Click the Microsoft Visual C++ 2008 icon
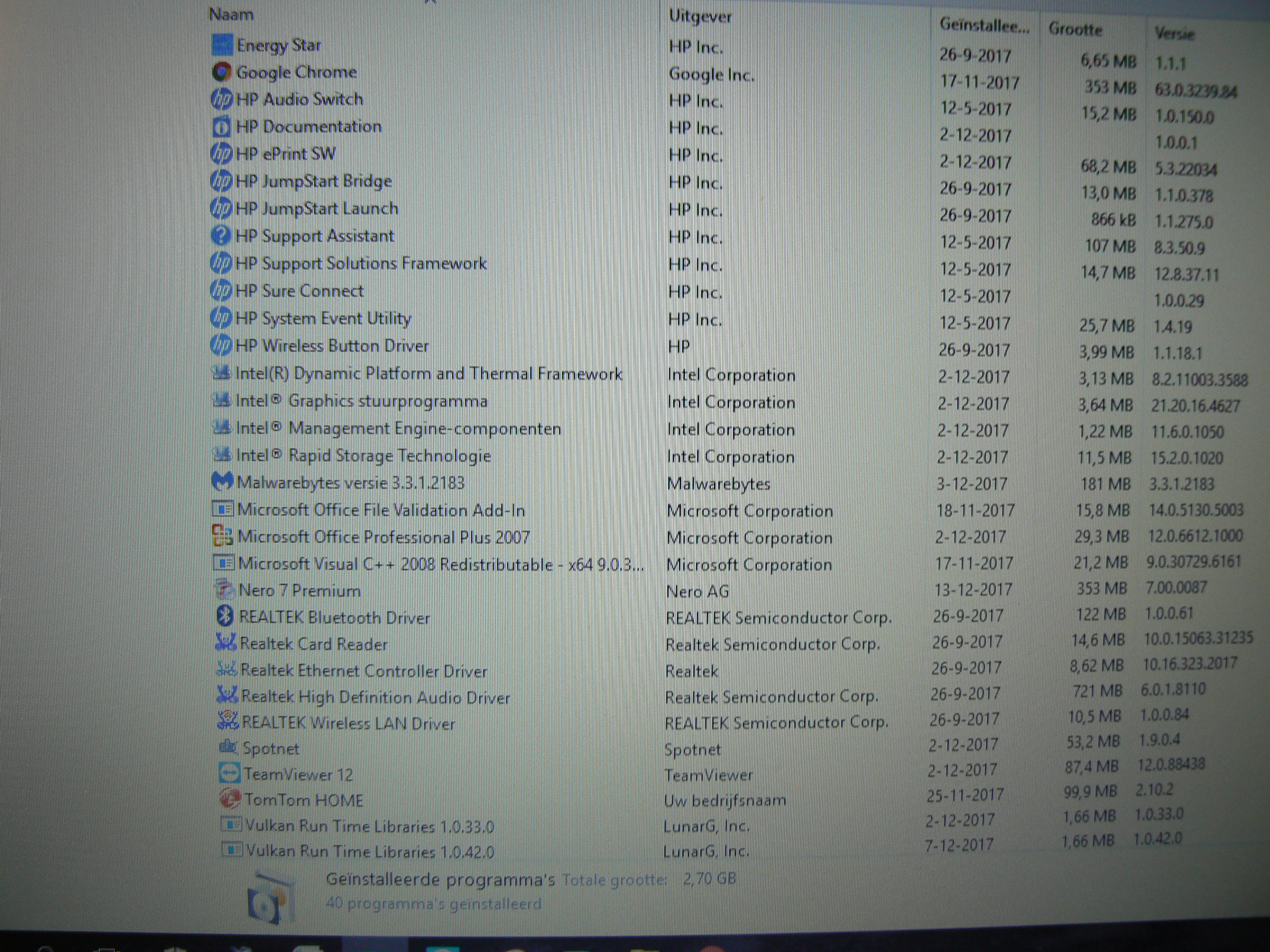The image size is (1270, 952). pos(223,563)
